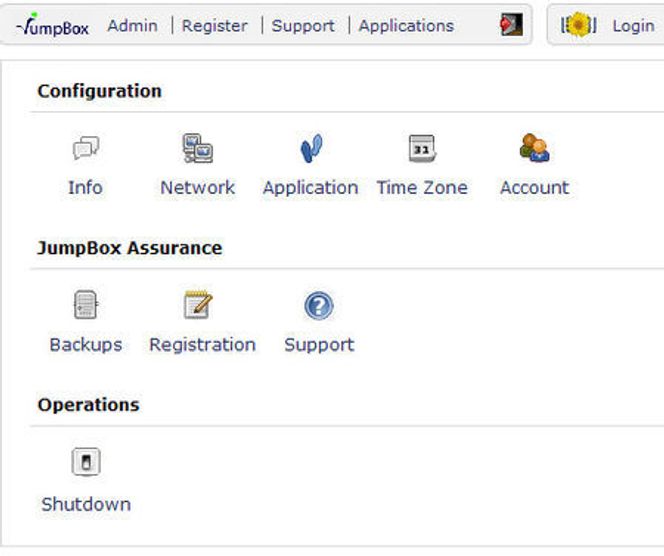Open the Registration notepad icon
The width and height of the screenshot is (664, 556).
(x=198, y=304)
